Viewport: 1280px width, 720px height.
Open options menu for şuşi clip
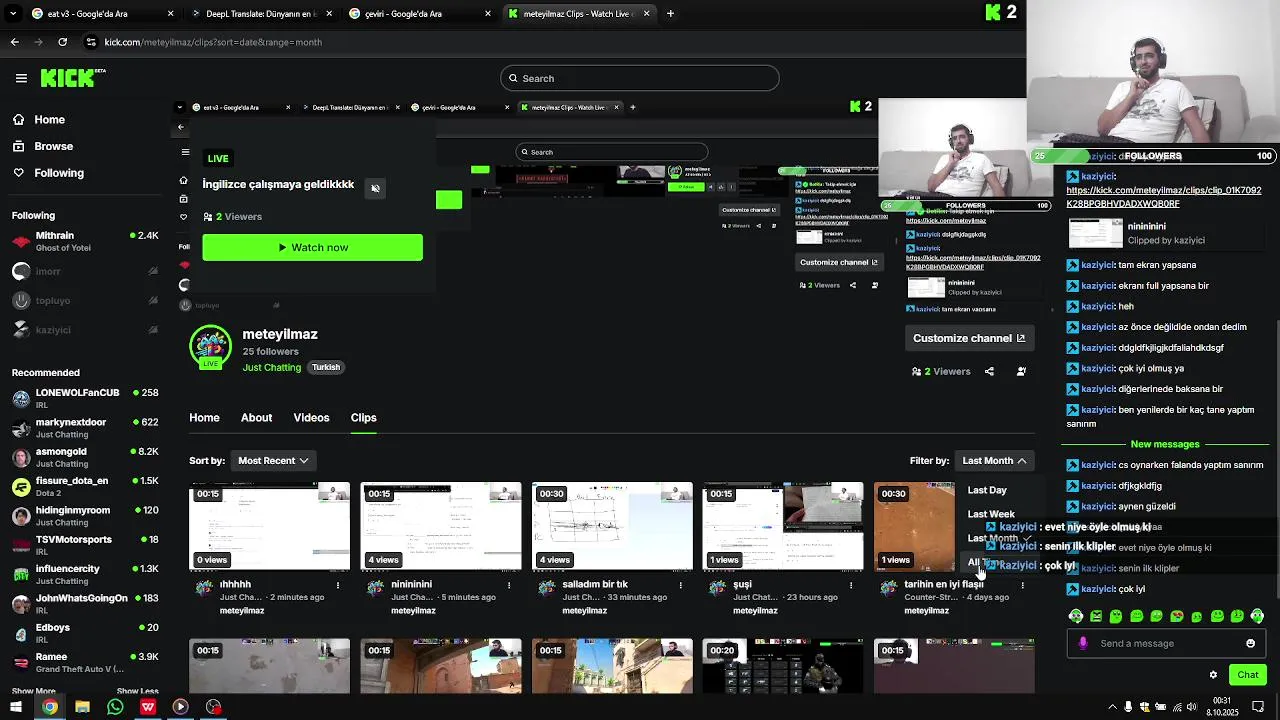click(851, 585)
